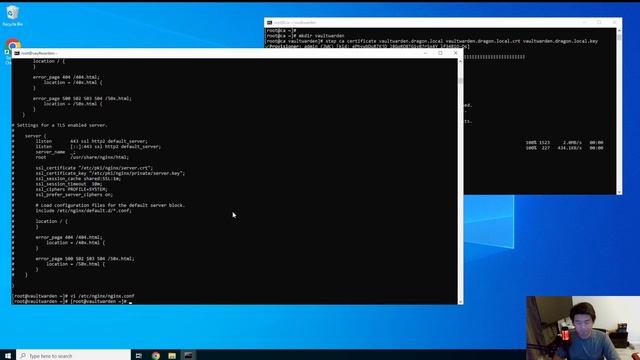Open the Recycle Bin desktop icon
This screenshot has width=640, height=360.
(x=12, y=16)
